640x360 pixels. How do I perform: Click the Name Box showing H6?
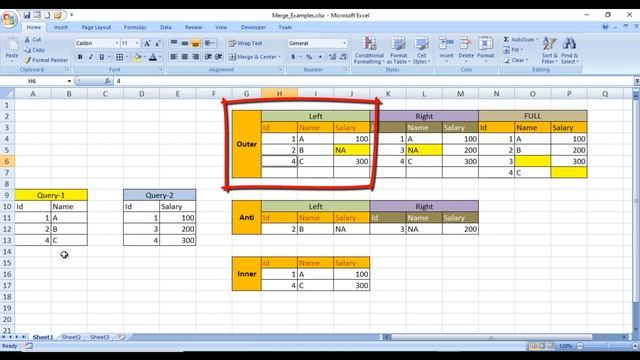click(x=33, y=81)
